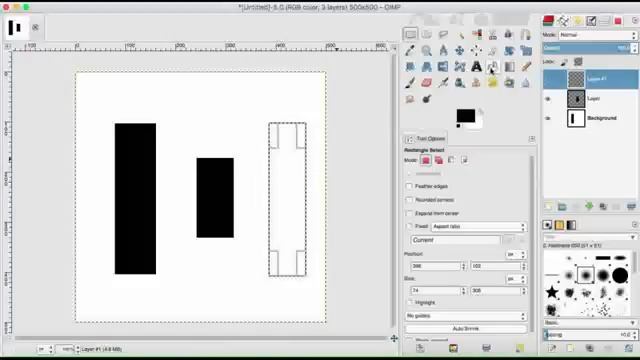Select the Shear tool
The image size is (640, 360).
pyautogui.click(x=410, y=67)
